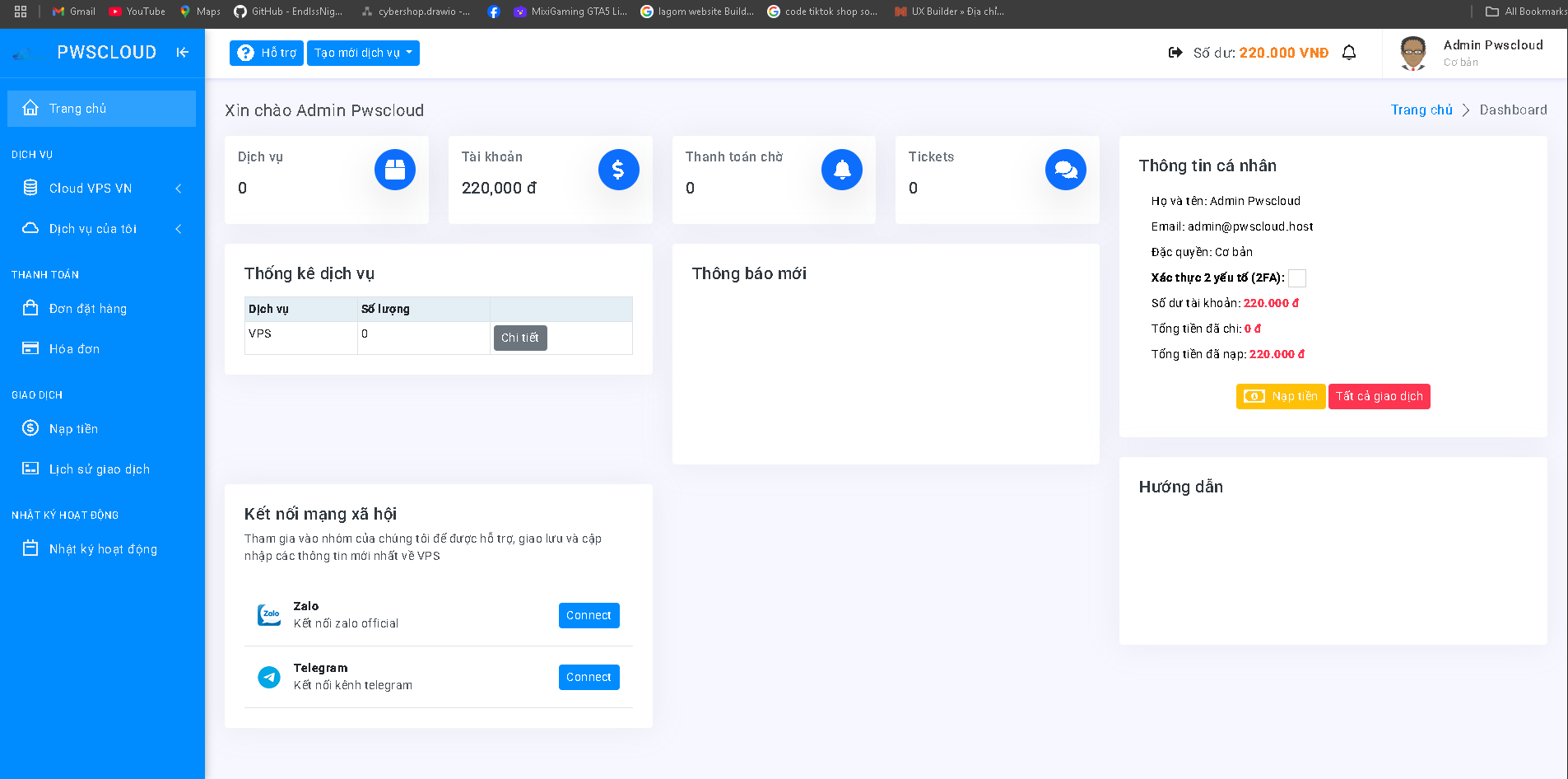Viewport: 1568px width, 779px height.
Task: Open Lịch sử giao dịch history icon
Action: tap(30, 468)
